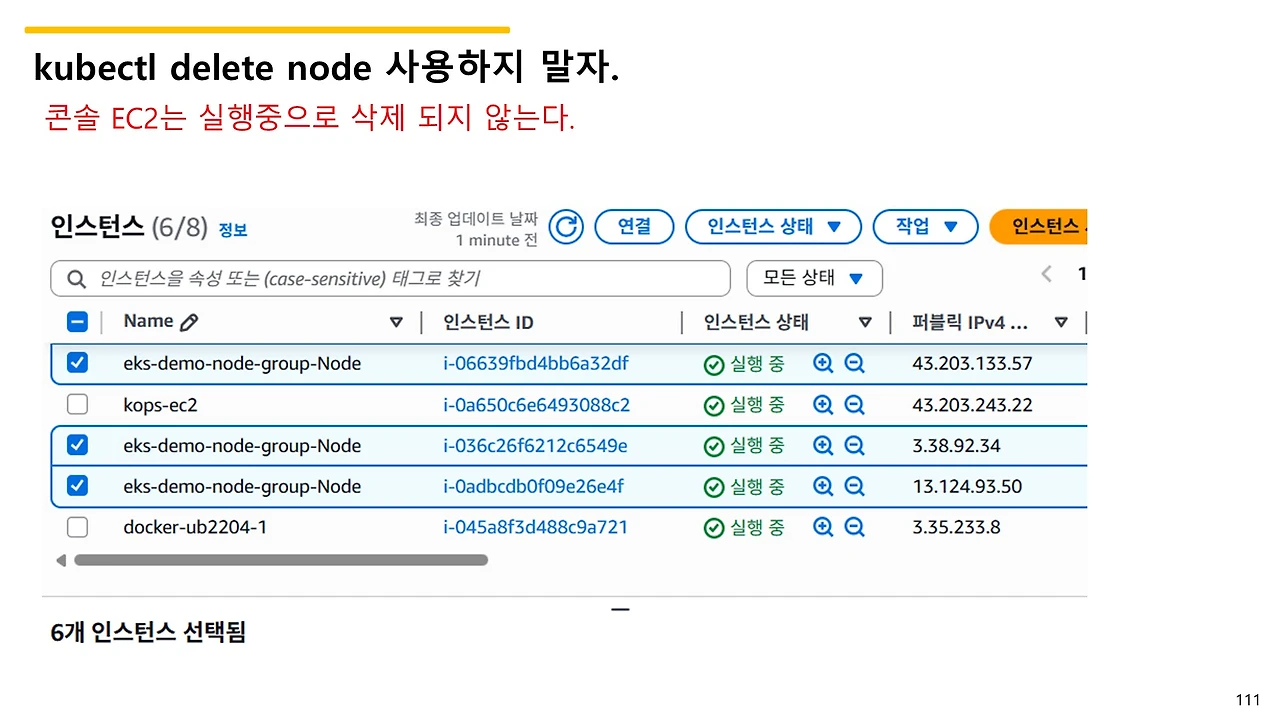Click the 연결 button

point(634,226)
